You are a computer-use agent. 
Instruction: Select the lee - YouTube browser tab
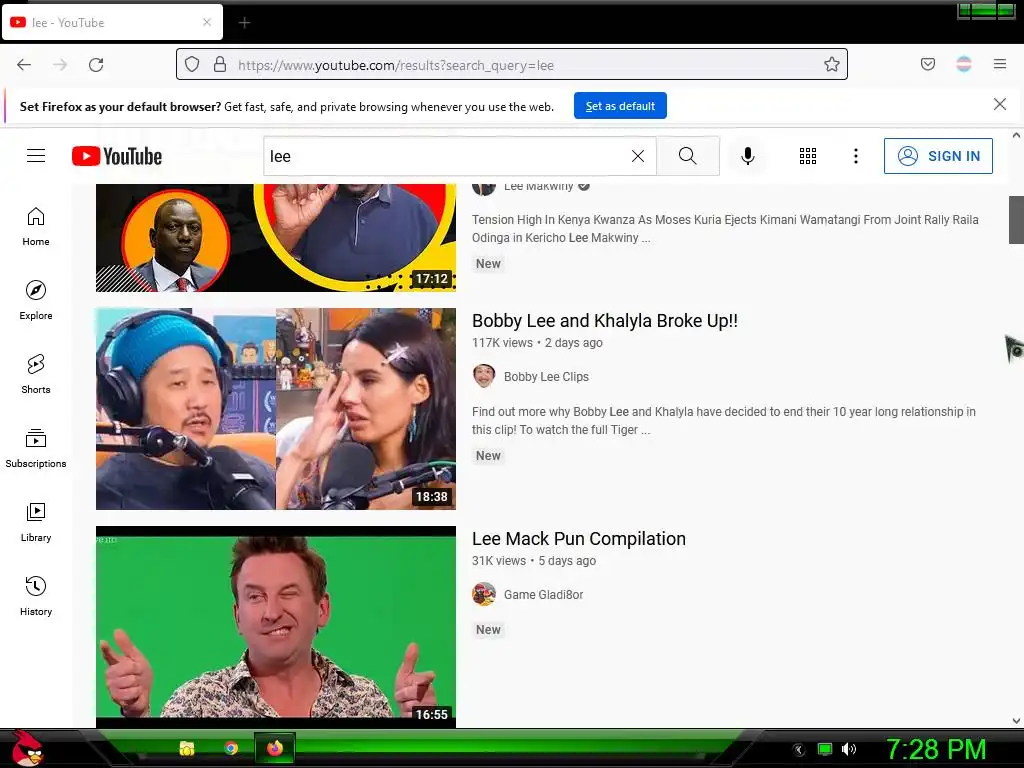(x=112, y=23)
